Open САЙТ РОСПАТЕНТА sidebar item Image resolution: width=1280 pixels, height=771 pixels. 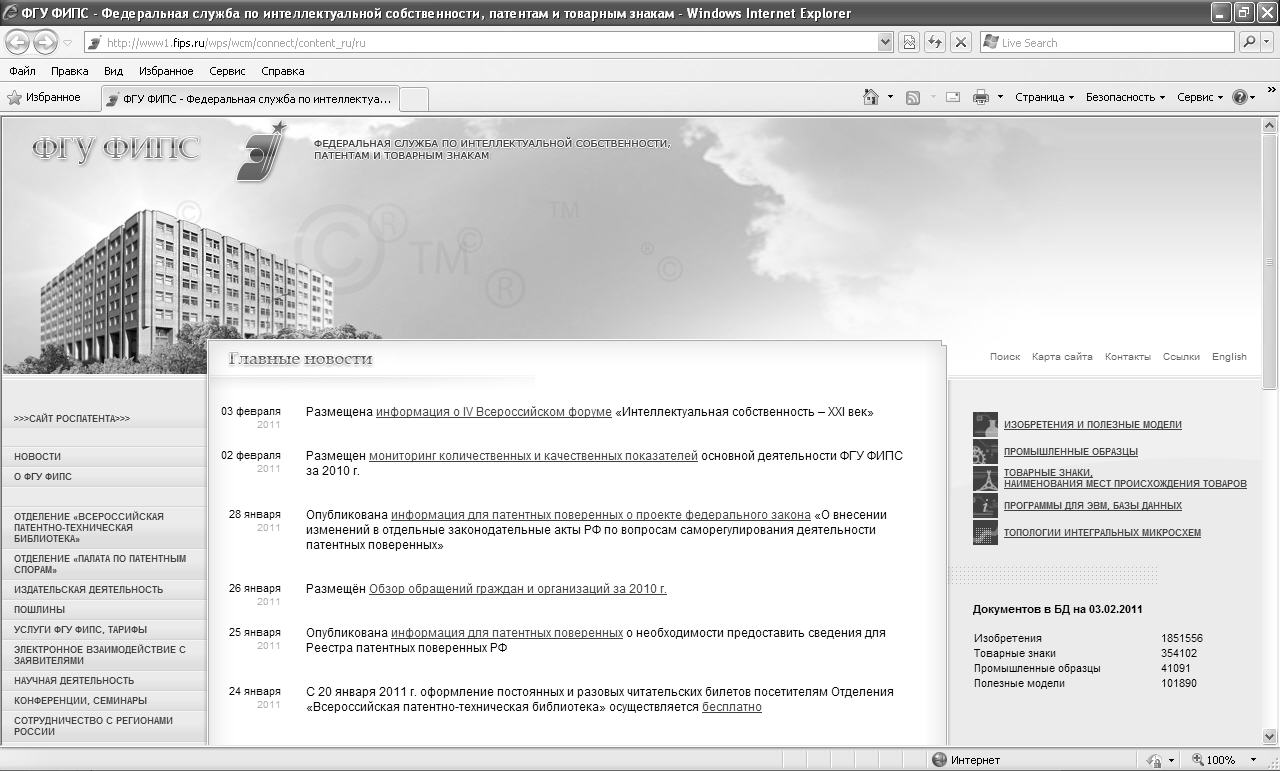pyautogui.click(x=72, y=419)
